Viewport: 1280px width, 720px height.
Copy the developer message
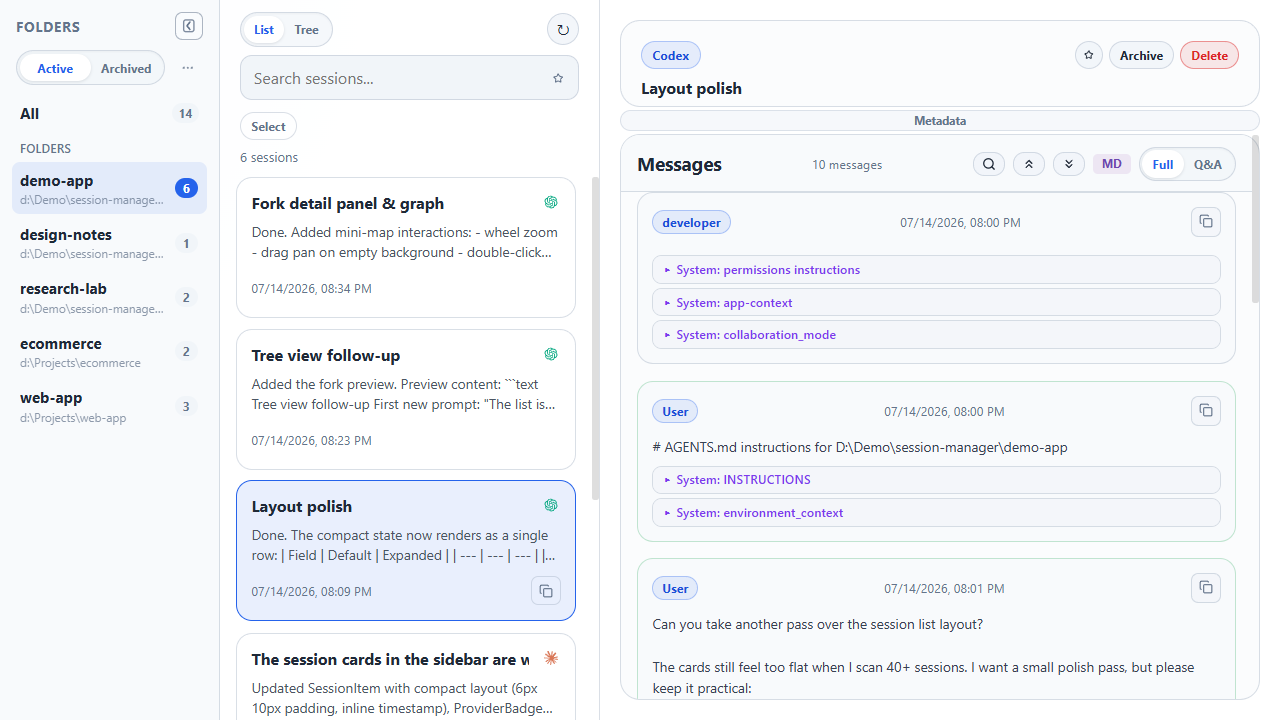point(1206,222)
